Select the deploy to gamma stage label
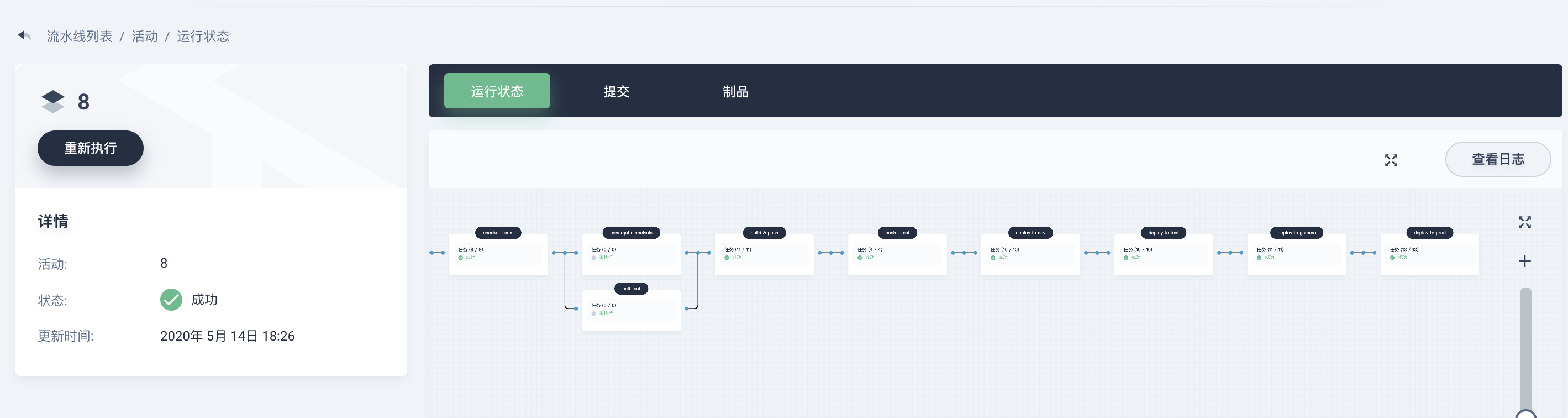Screen dimensions: 1568x418 click(x=1296, y=233)
